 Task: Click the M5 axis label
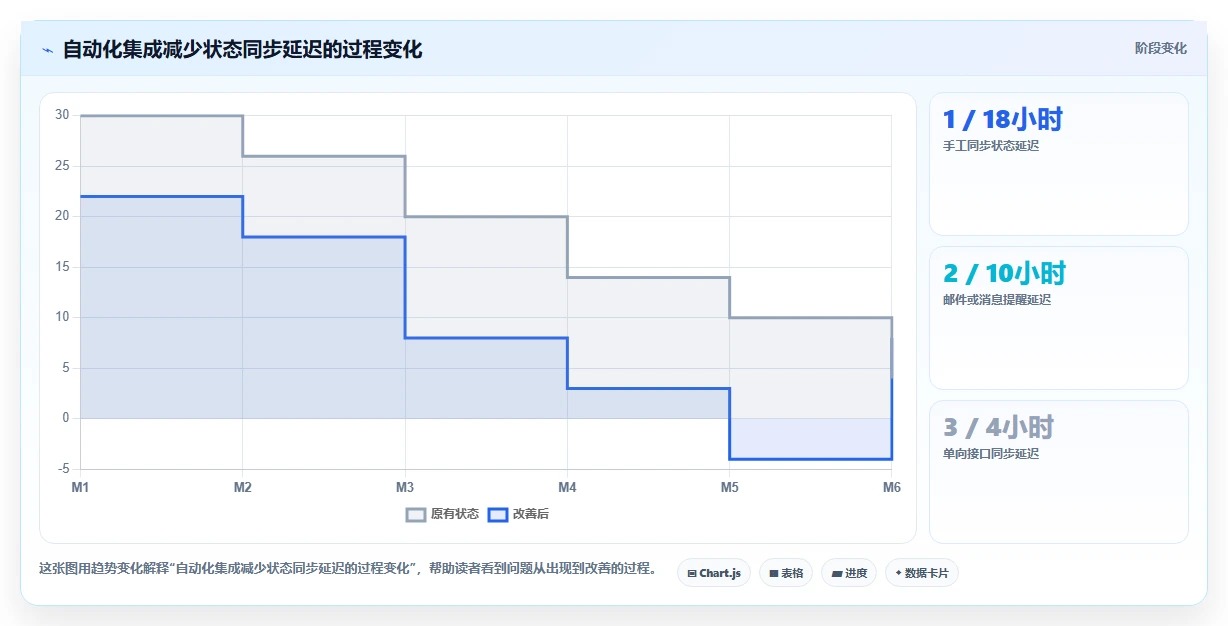[729, 487]
